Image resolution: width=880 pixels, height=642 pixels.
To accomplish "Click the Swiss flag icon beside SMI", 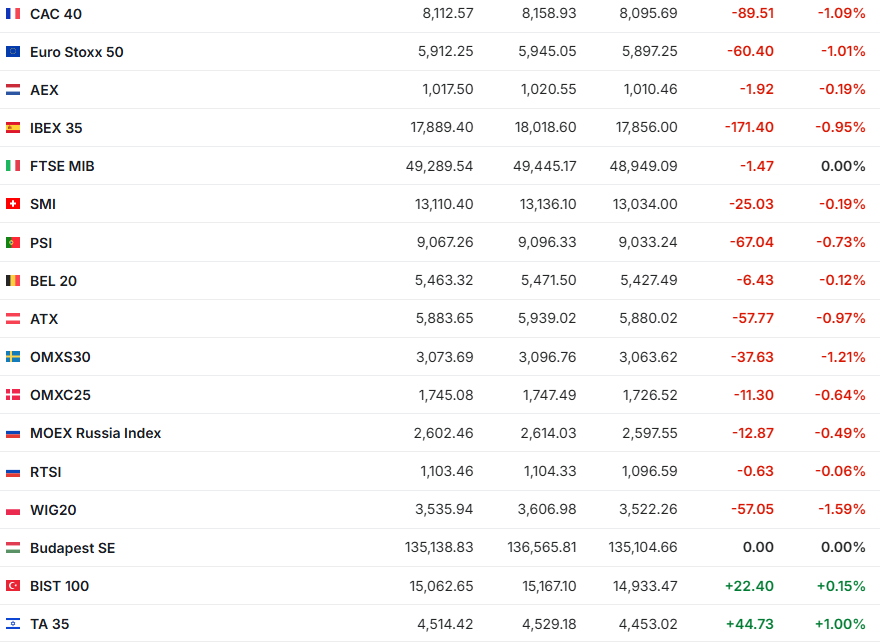I will pyautogui.click(x=13, y=204).
